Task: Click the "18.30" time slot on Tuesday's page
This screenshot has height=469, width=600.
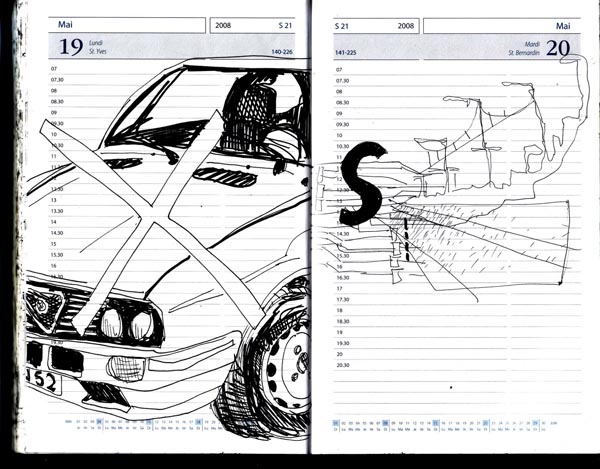Action: (x=342, y=321)
